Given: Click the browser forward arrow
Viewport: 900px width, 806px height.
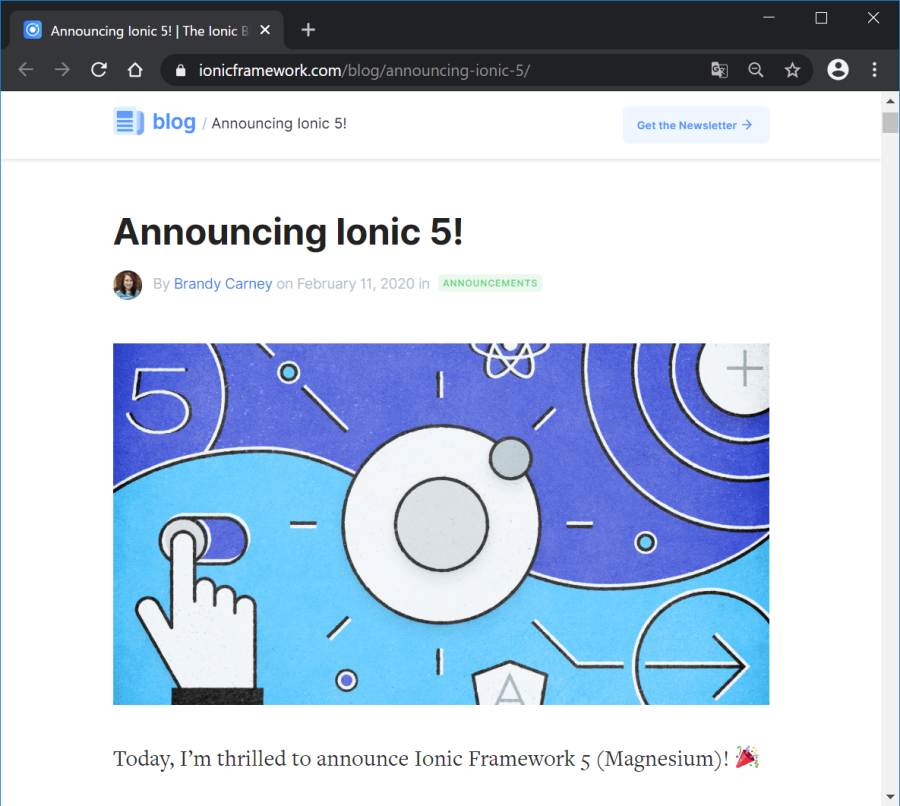Looking at the screenshot, I should [62, 70].
